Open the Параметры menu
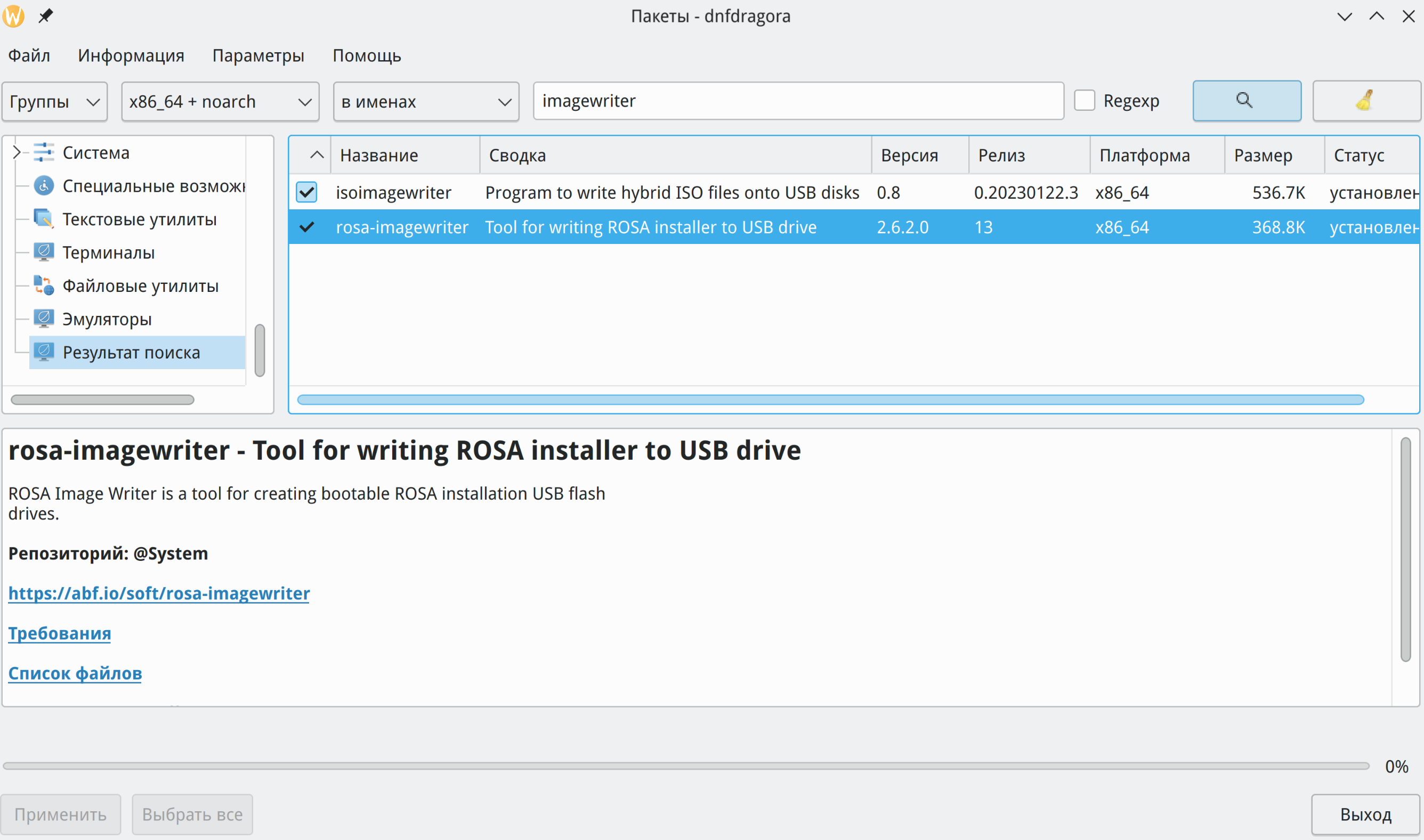 258,55
